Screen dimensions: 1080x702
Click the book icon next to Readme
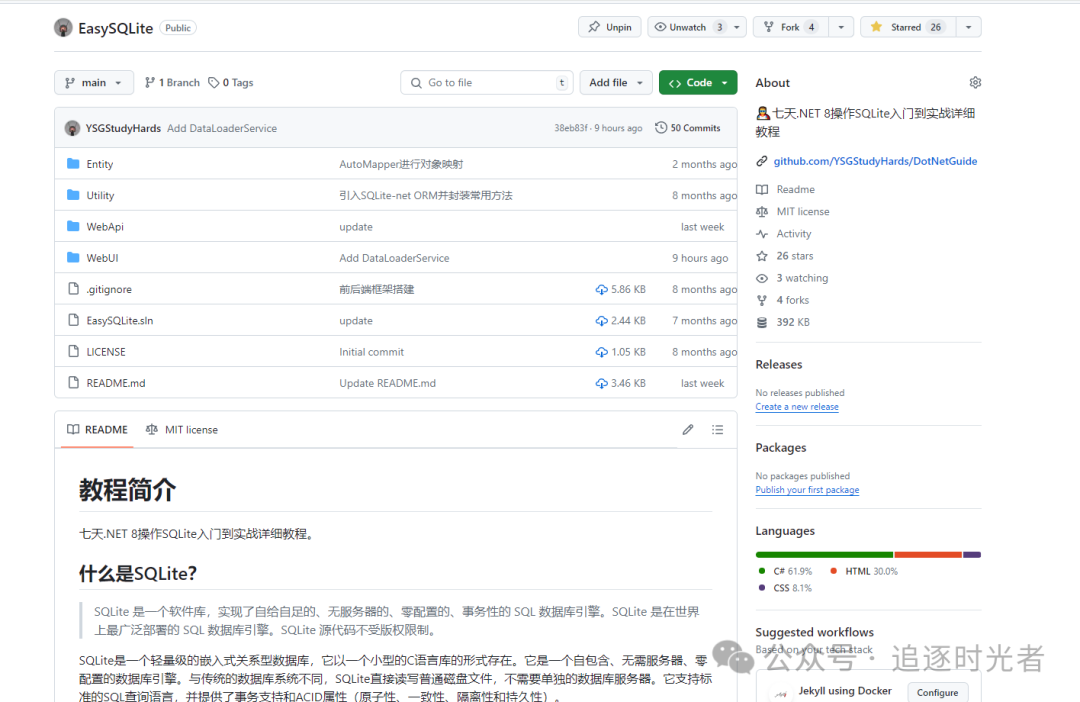[x=762, y=189]
